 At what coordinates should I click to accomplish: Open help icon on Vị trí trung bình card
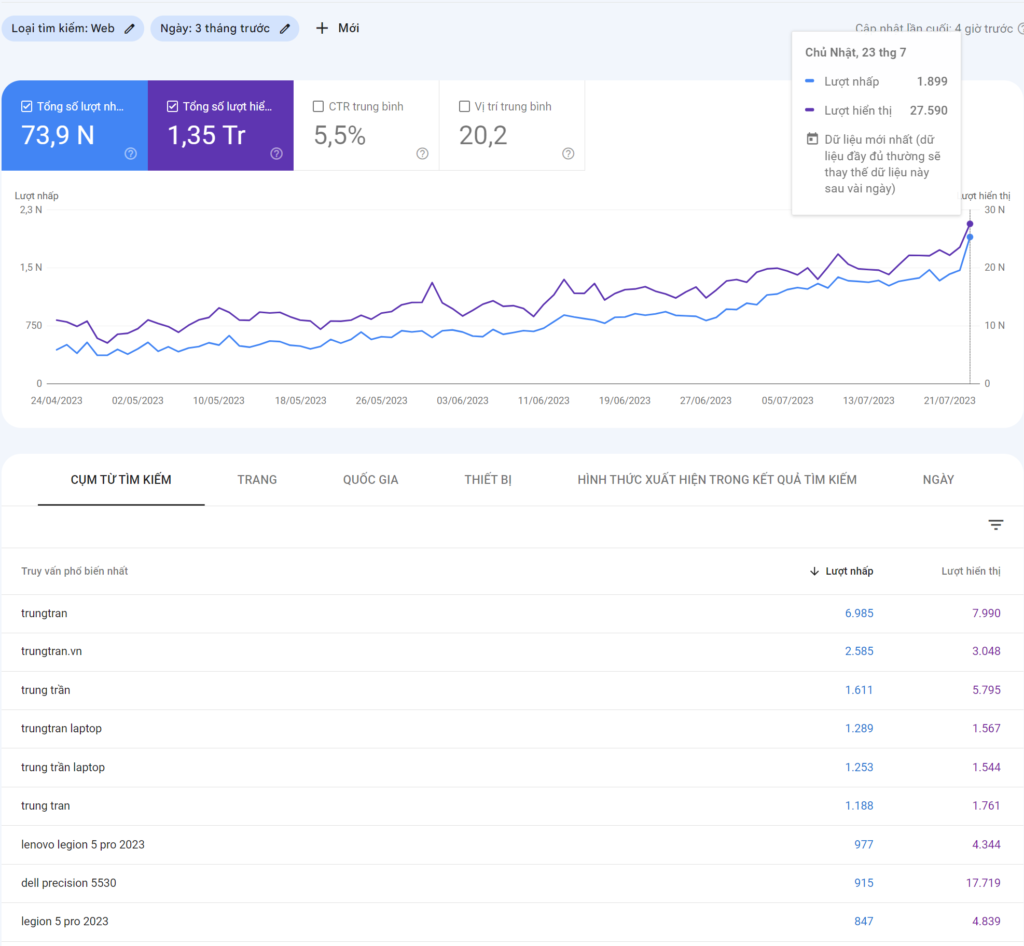click(568, 153)
